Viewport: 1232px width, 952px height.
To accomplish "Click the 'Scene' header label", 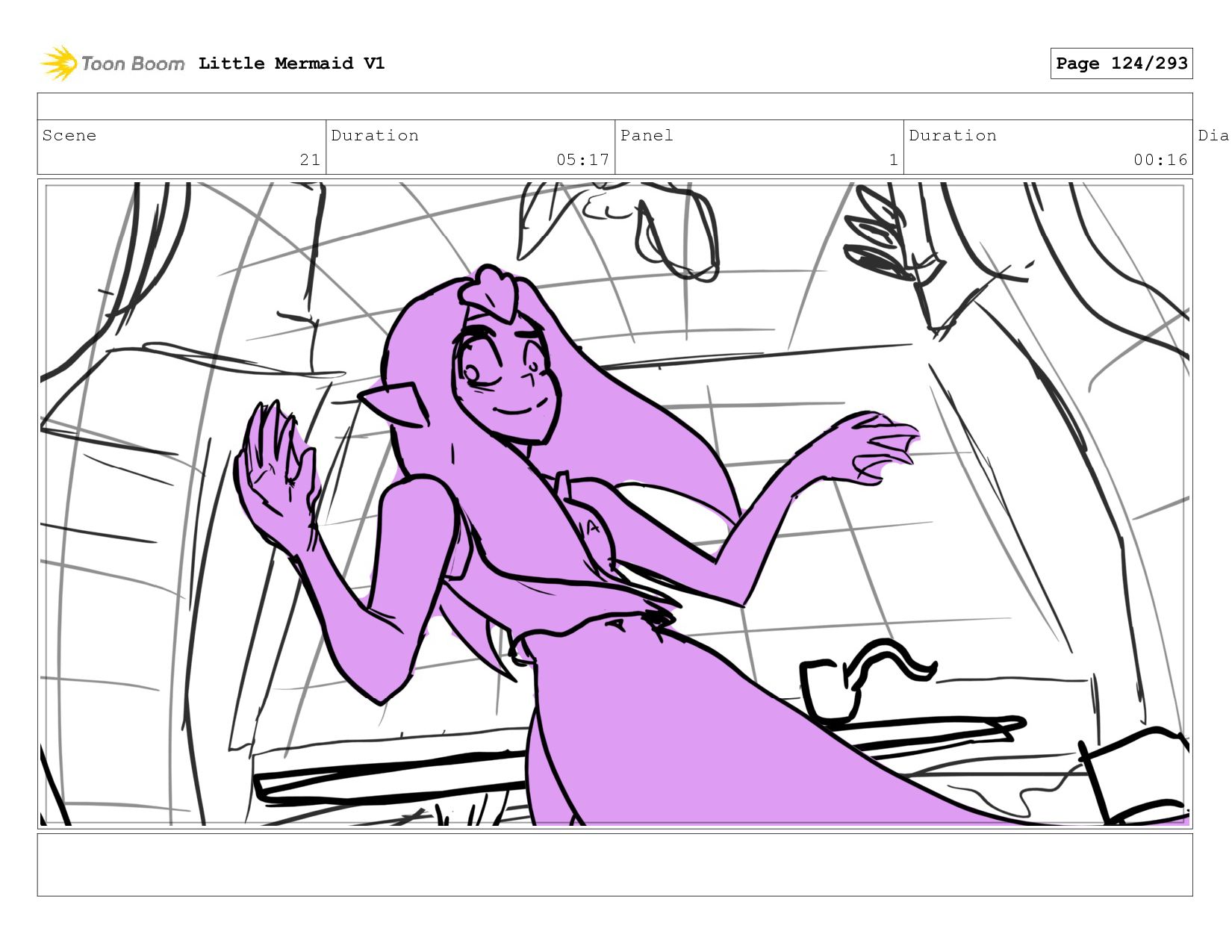I will 69,135.
